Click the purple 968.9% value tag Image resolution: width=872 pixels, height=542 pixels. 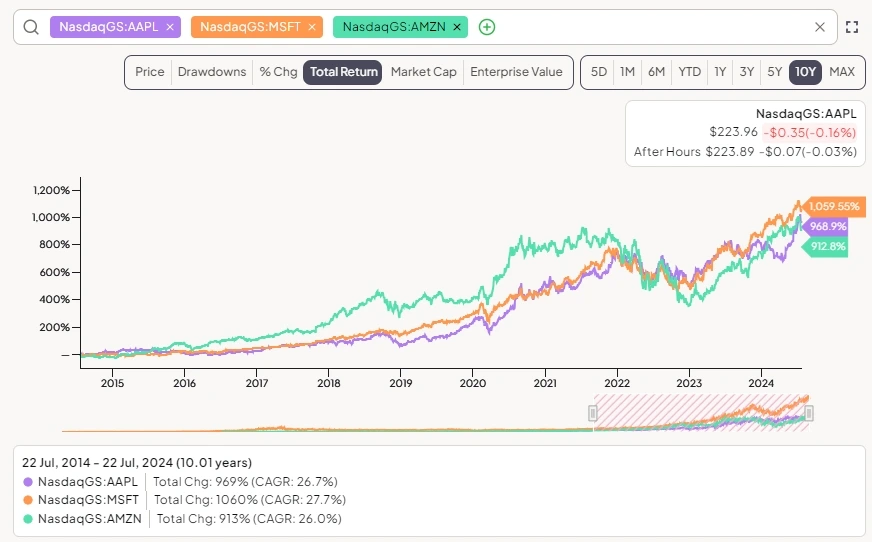(x=825, y=226)
